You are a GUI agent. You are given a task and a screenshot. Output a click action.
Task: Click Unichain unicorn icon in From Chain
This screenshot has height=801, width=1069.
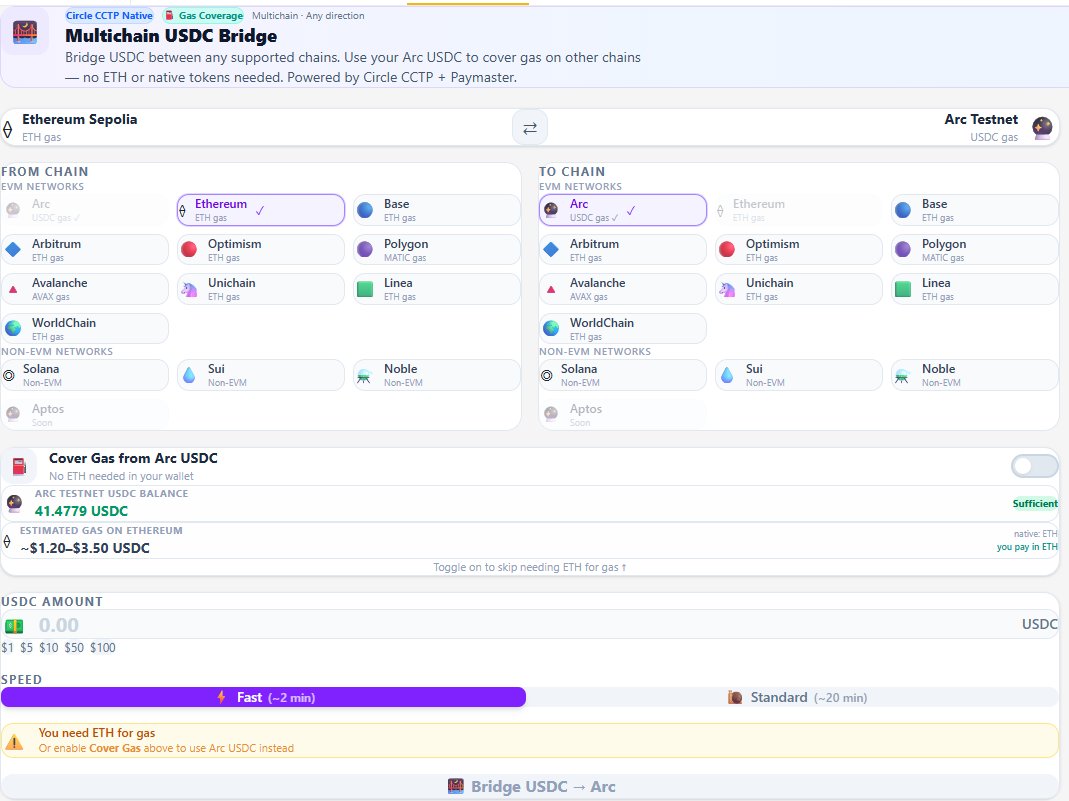coord(189,289)
